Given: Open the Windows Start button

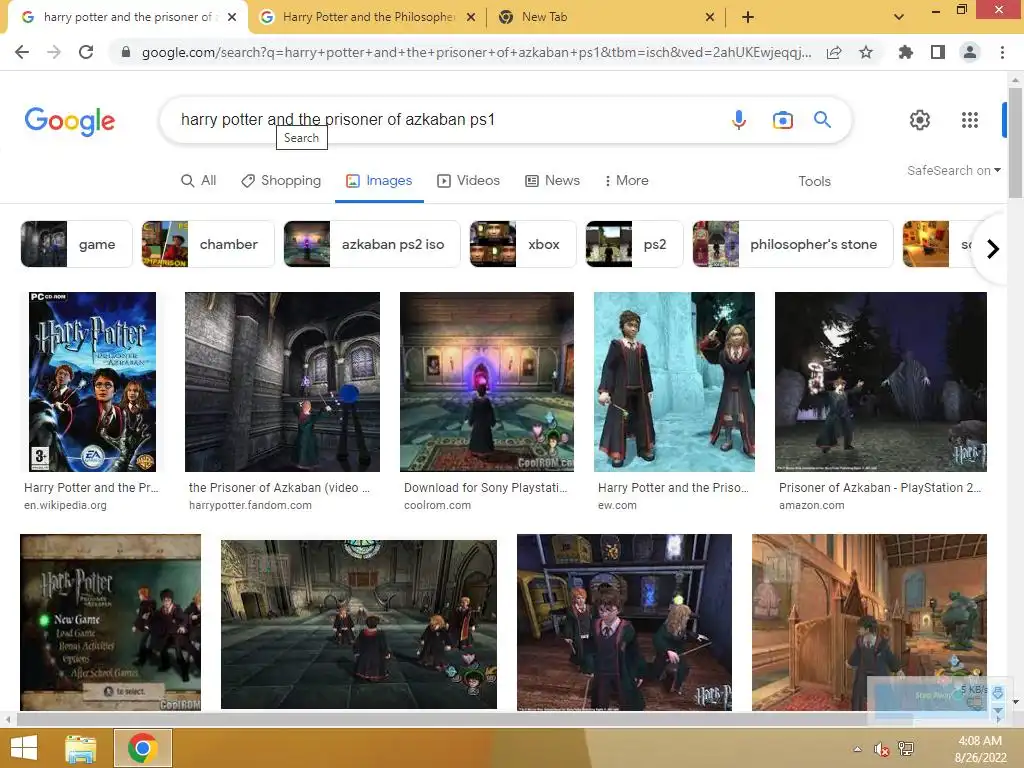Looking at the screenshot, I should point(24,748).
